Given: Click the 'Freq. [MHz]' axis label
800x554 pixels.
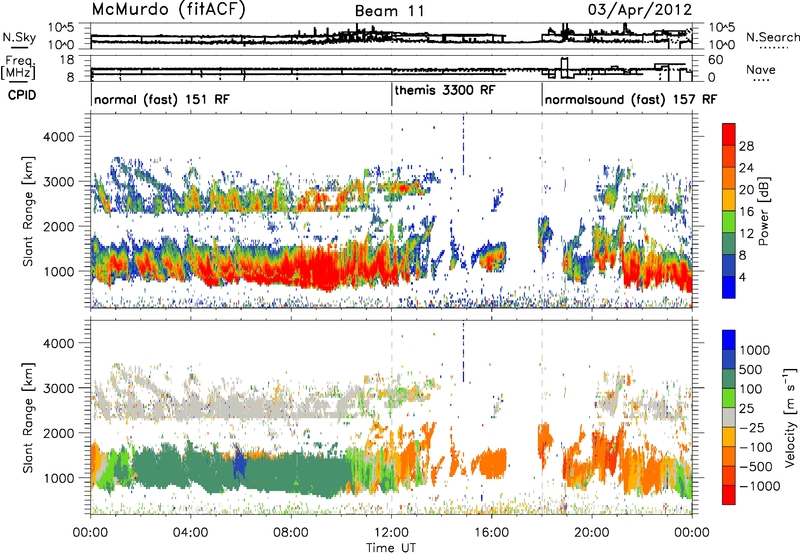Looking at the screenshot, I should pyautogui.click(x=18, y=68).
